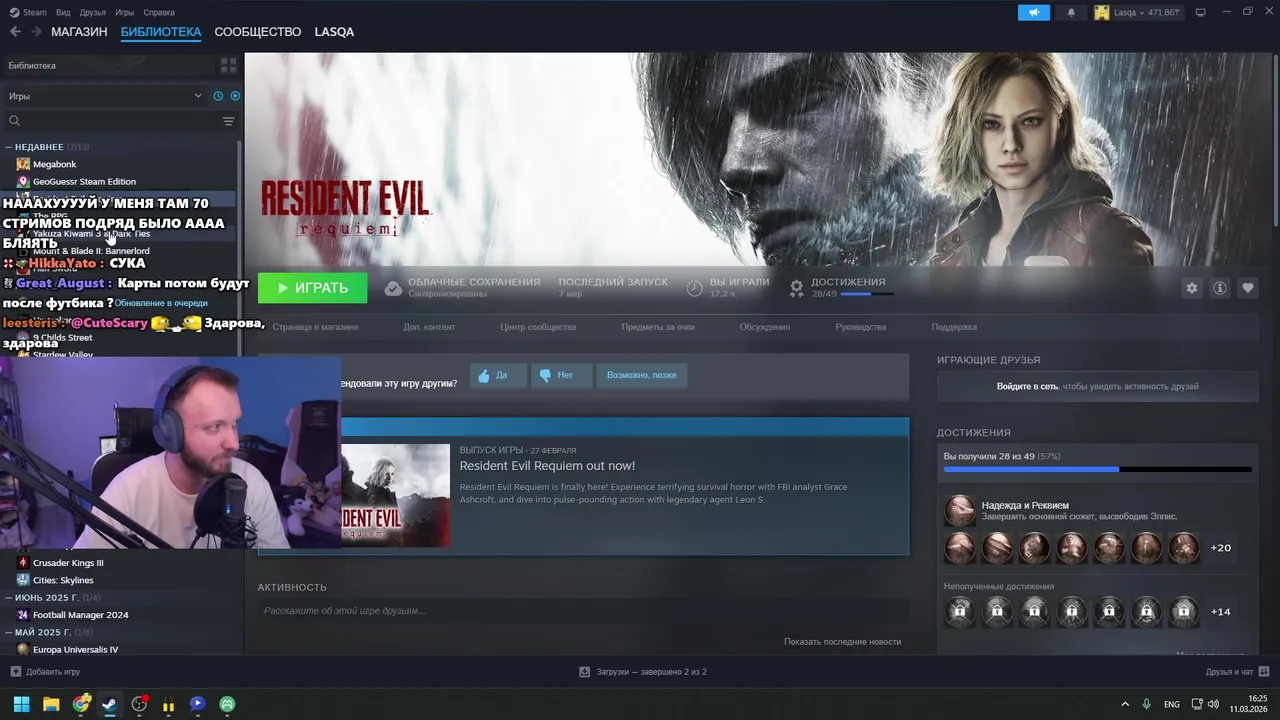Image resolution: width=1280 pixels, height=720 pixels.
Task: Open Центр сообщества link
Action: [538, 327]
